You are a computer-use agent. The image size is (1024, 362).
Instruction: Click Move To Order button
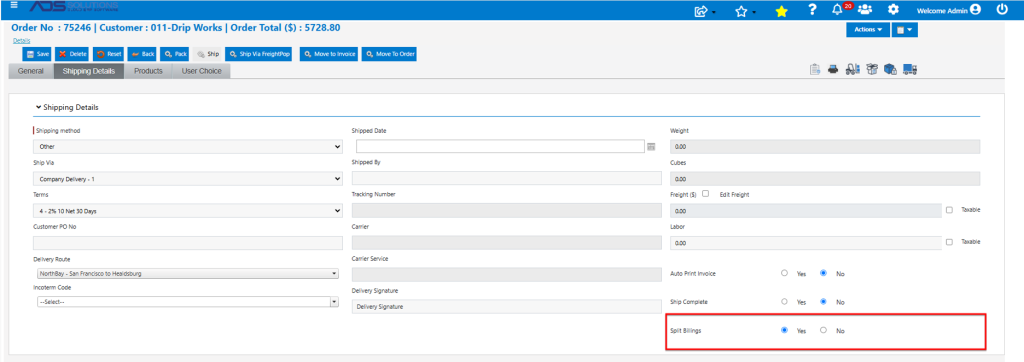tap(389, 54)
